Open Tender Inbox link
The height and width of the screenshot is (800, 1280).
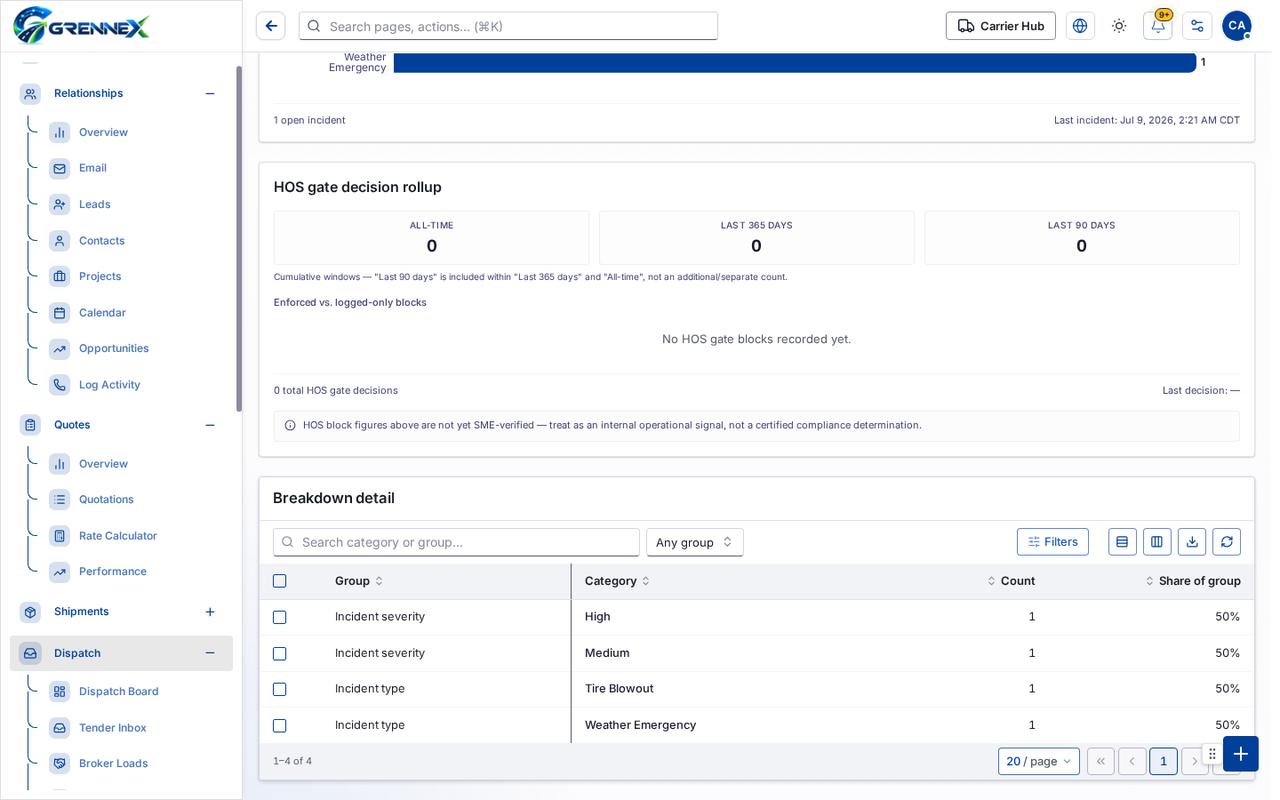point(113,728)
